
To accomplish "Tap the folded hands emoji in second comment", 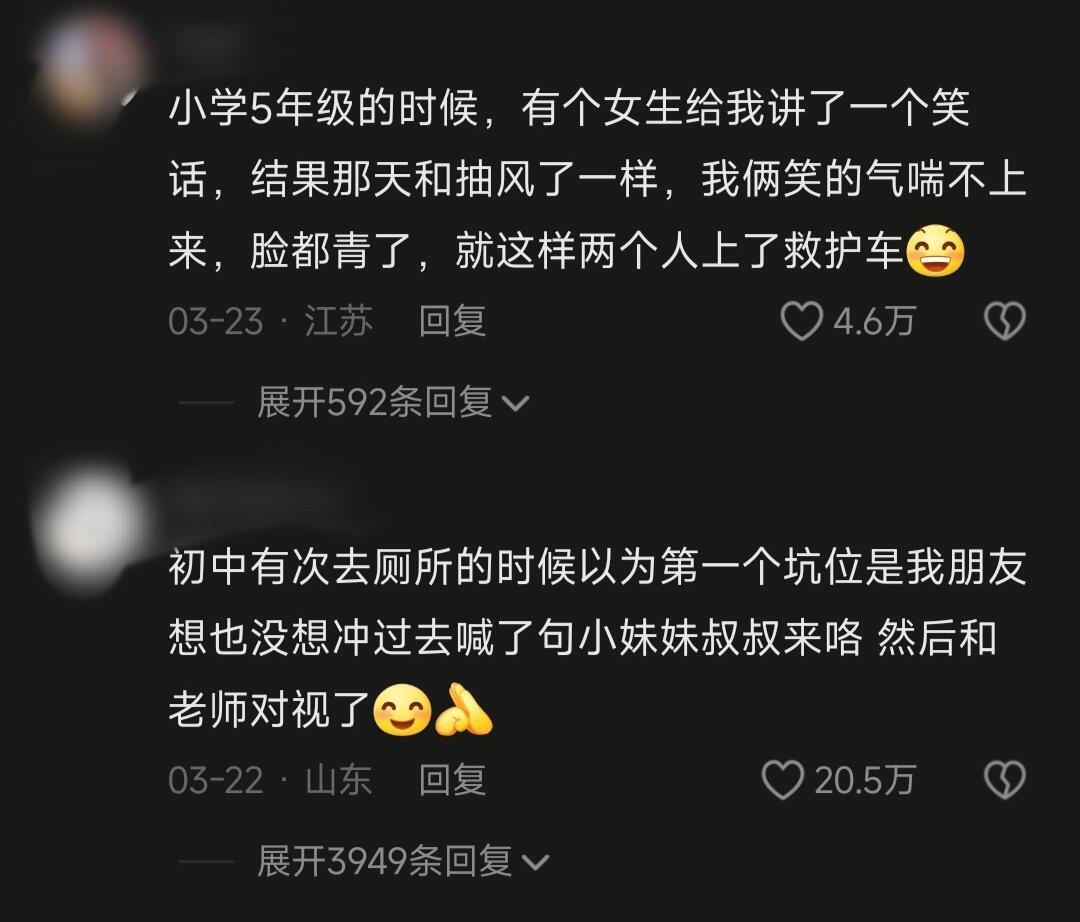I will [x=464, y=710].
